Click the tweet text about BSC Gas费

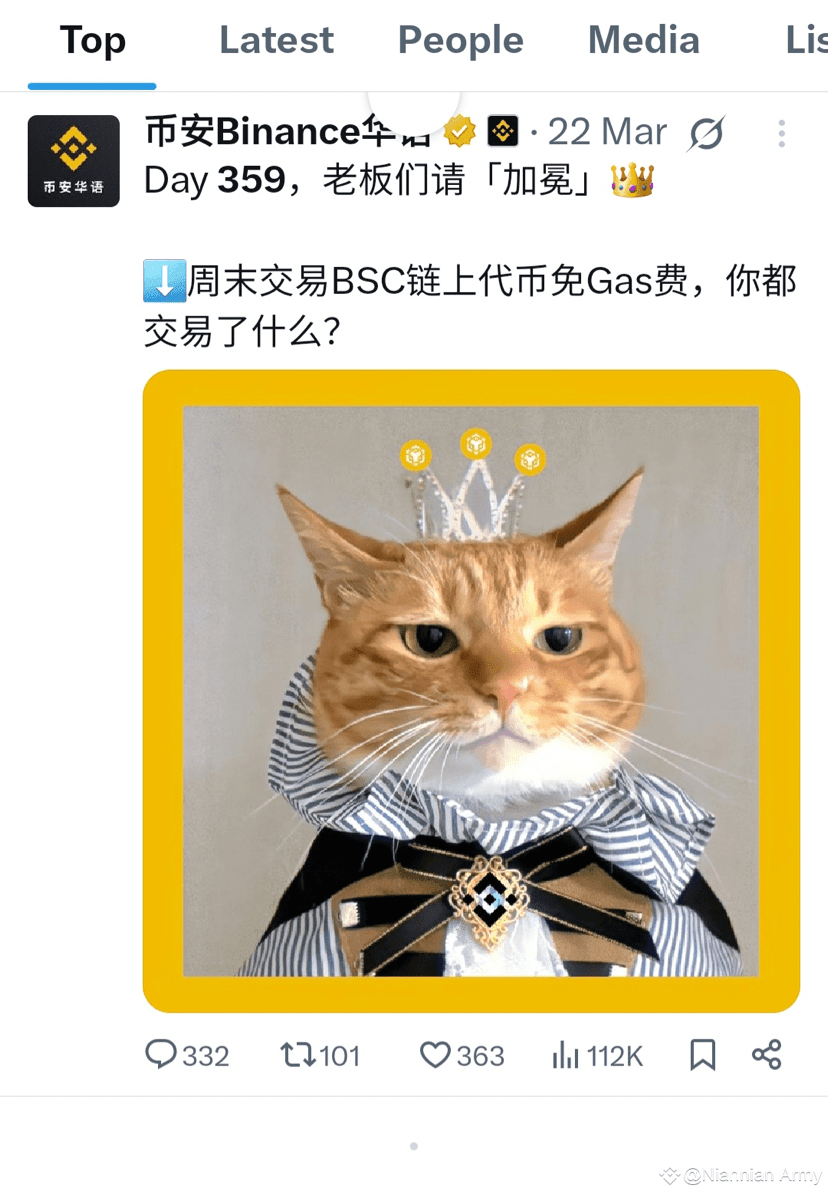[x=470, y=306]
